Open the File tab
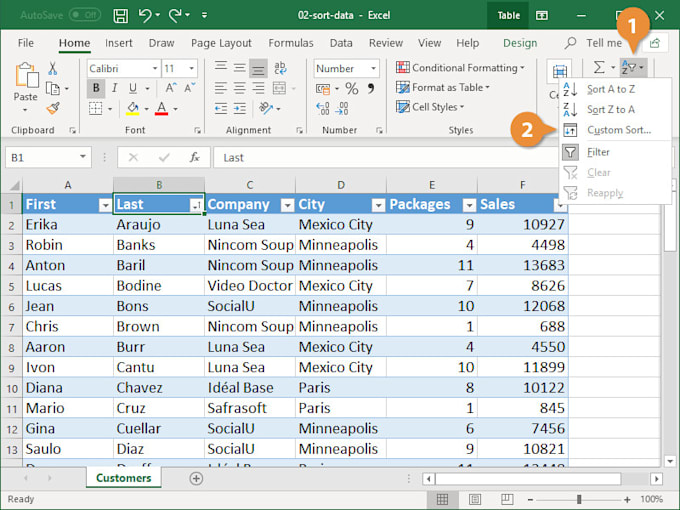The image size is (680, 510). coord(26,43)
